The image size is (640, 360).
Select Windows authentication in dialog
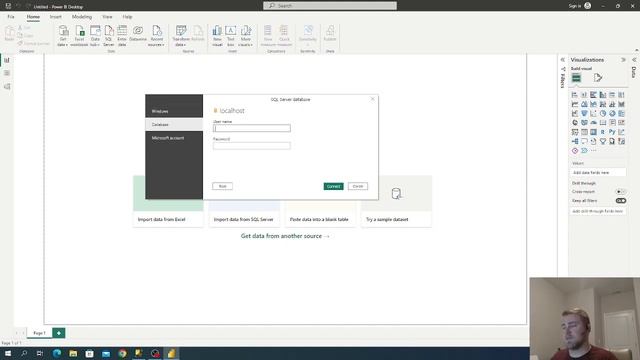(174, 111)
